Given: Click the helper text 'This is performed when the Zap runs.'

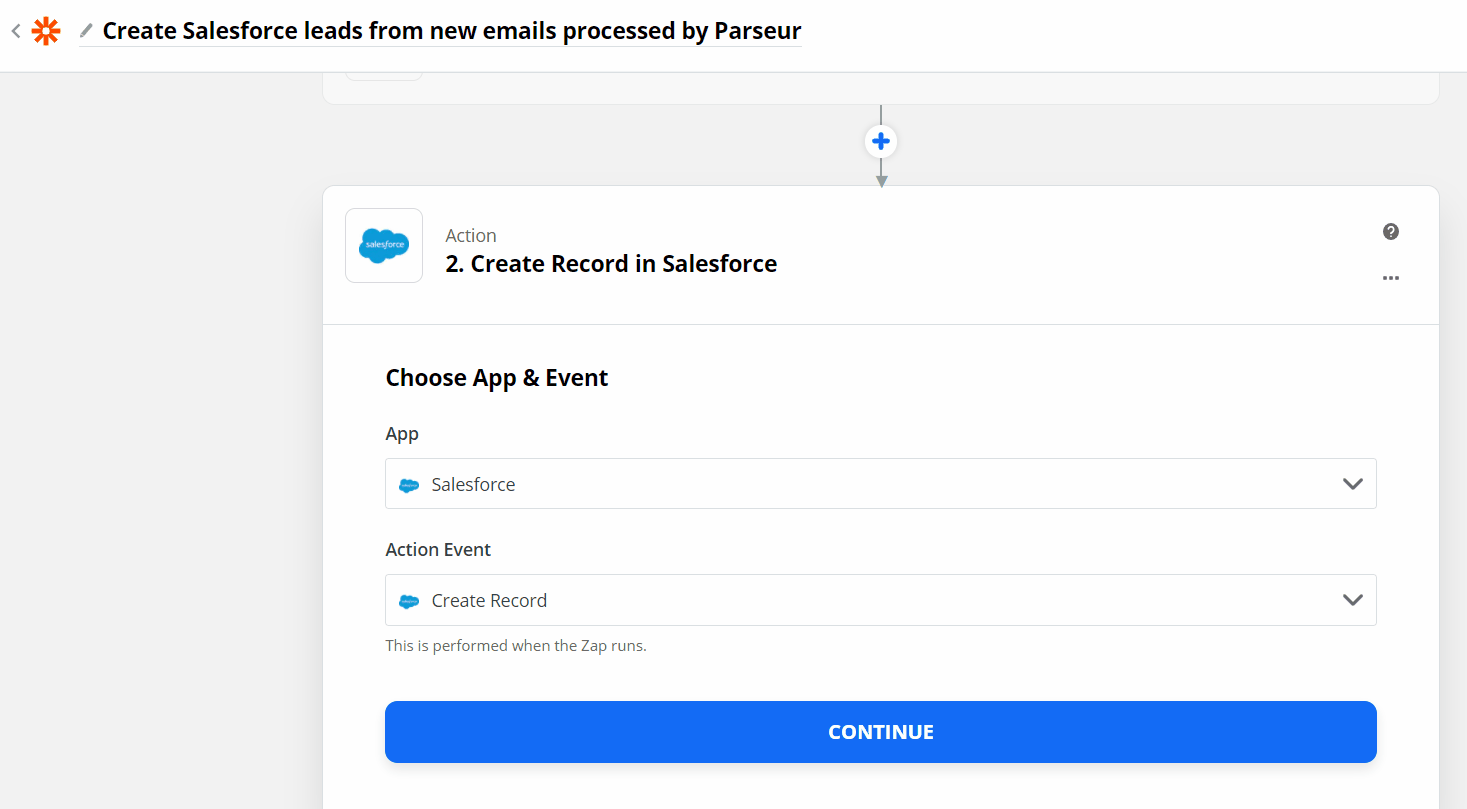Looking at the screenshot, I should tap(516, 645).
